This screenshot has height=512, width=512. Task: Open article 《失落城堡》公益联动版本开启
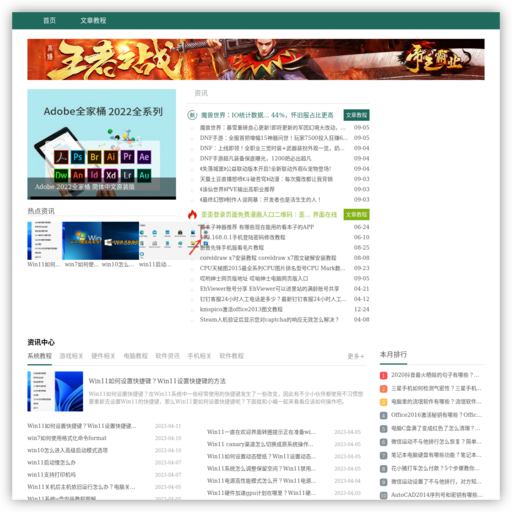[x=265, y=169]
